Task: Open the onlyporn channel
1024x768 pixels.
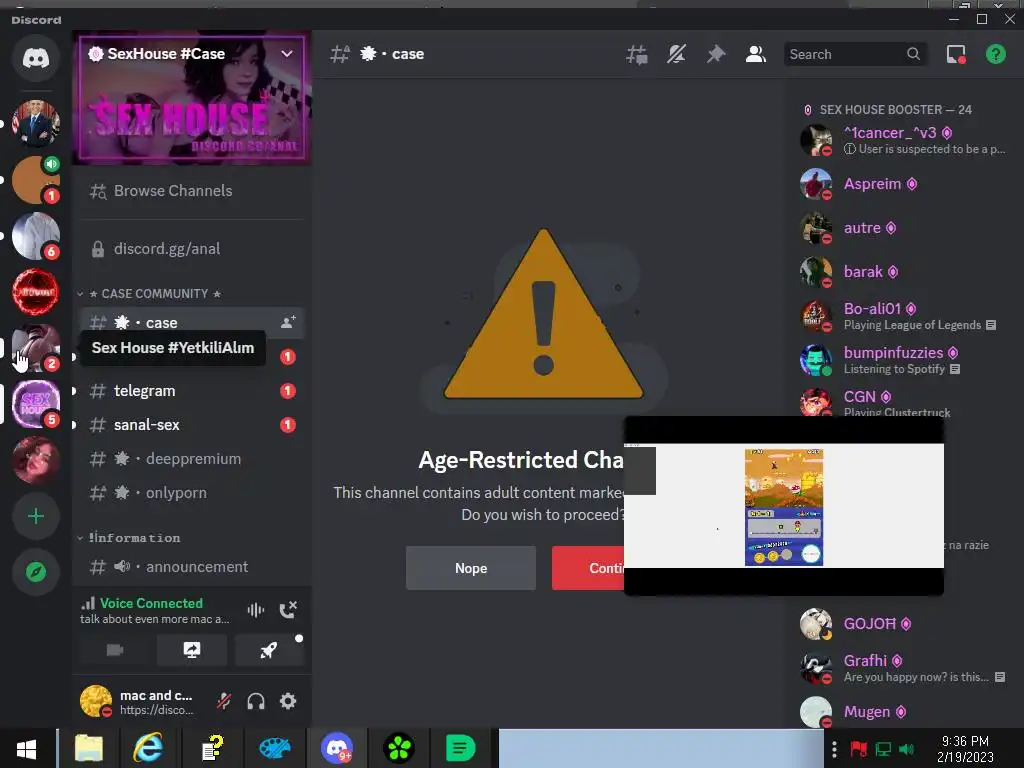Action: tap(191, 492)
